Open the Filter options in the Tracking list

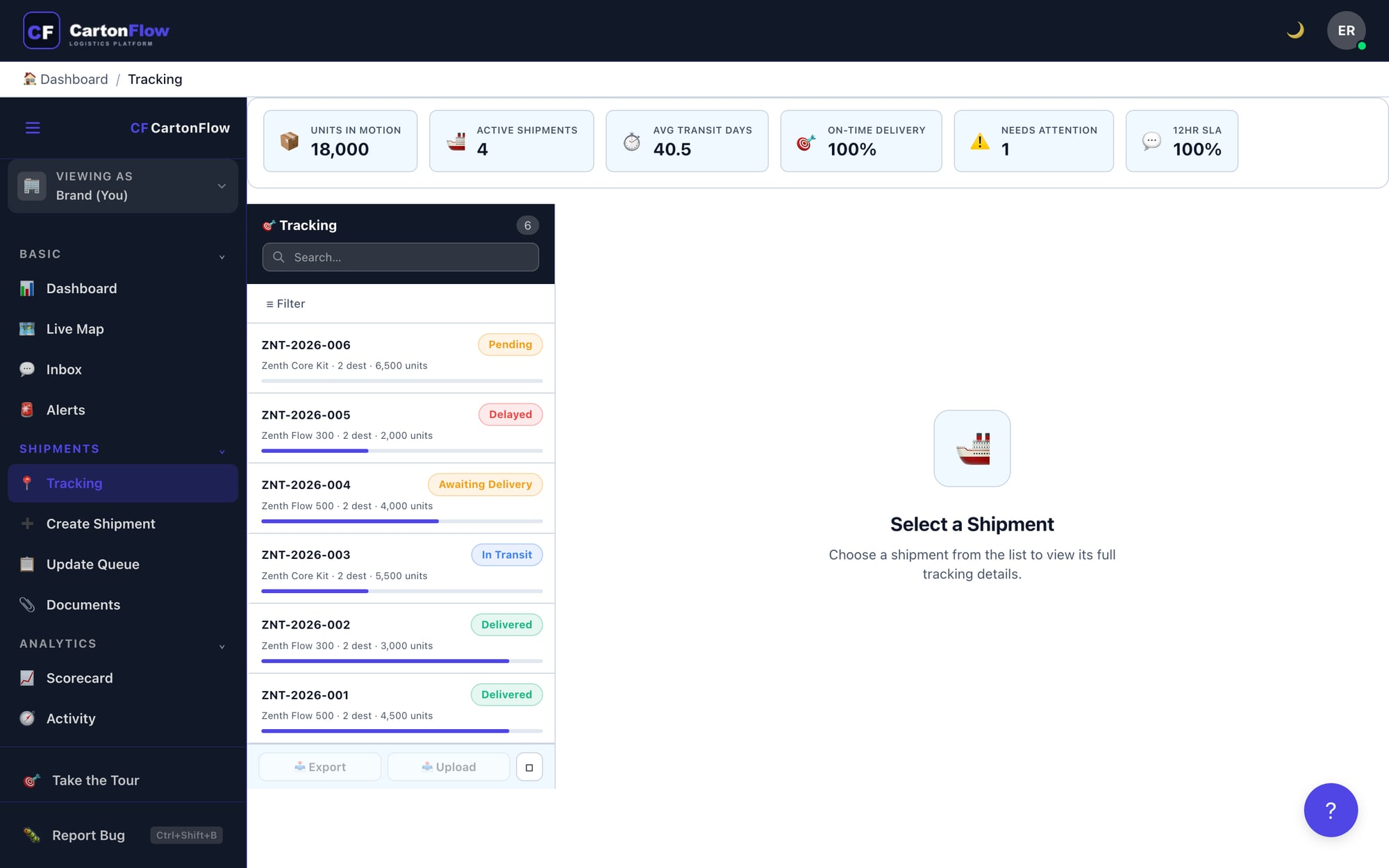pos(285,303)
